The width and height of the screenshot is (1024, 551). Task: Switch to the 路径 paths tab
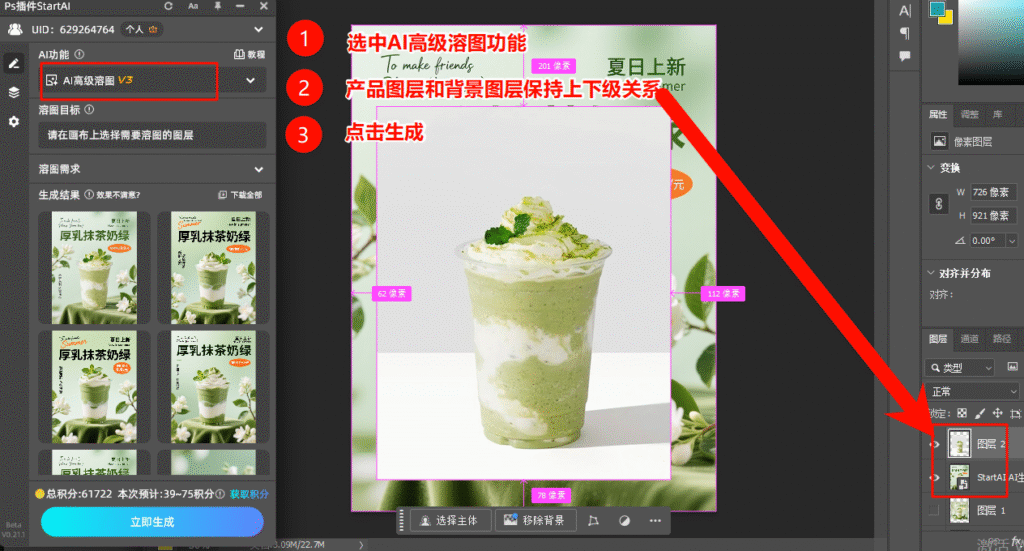1002,339
